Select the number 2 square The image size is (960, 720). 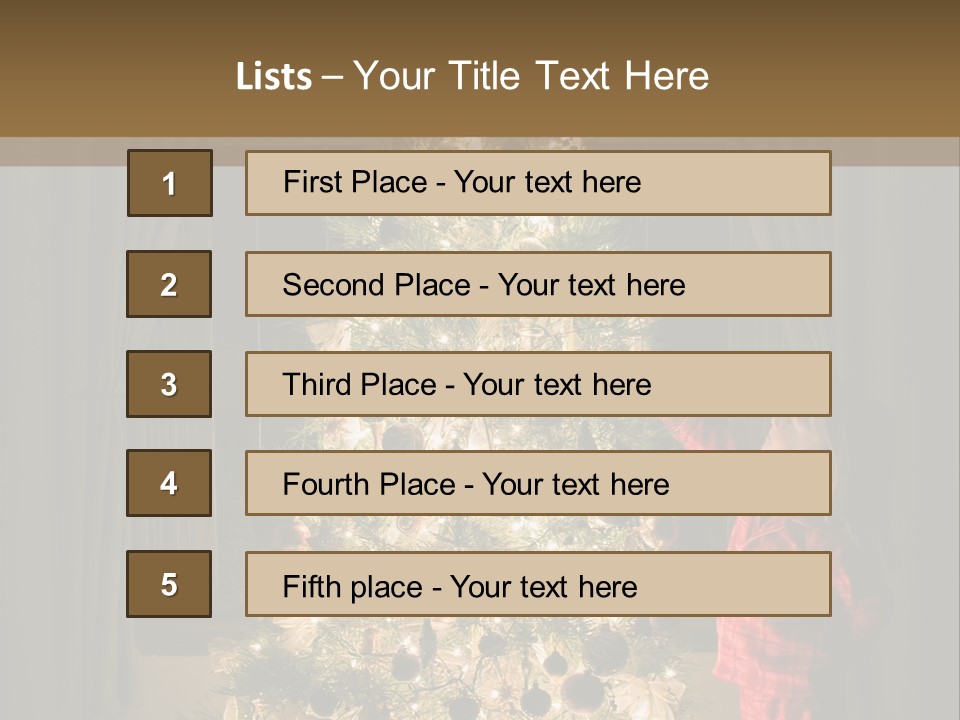point(169,284)
